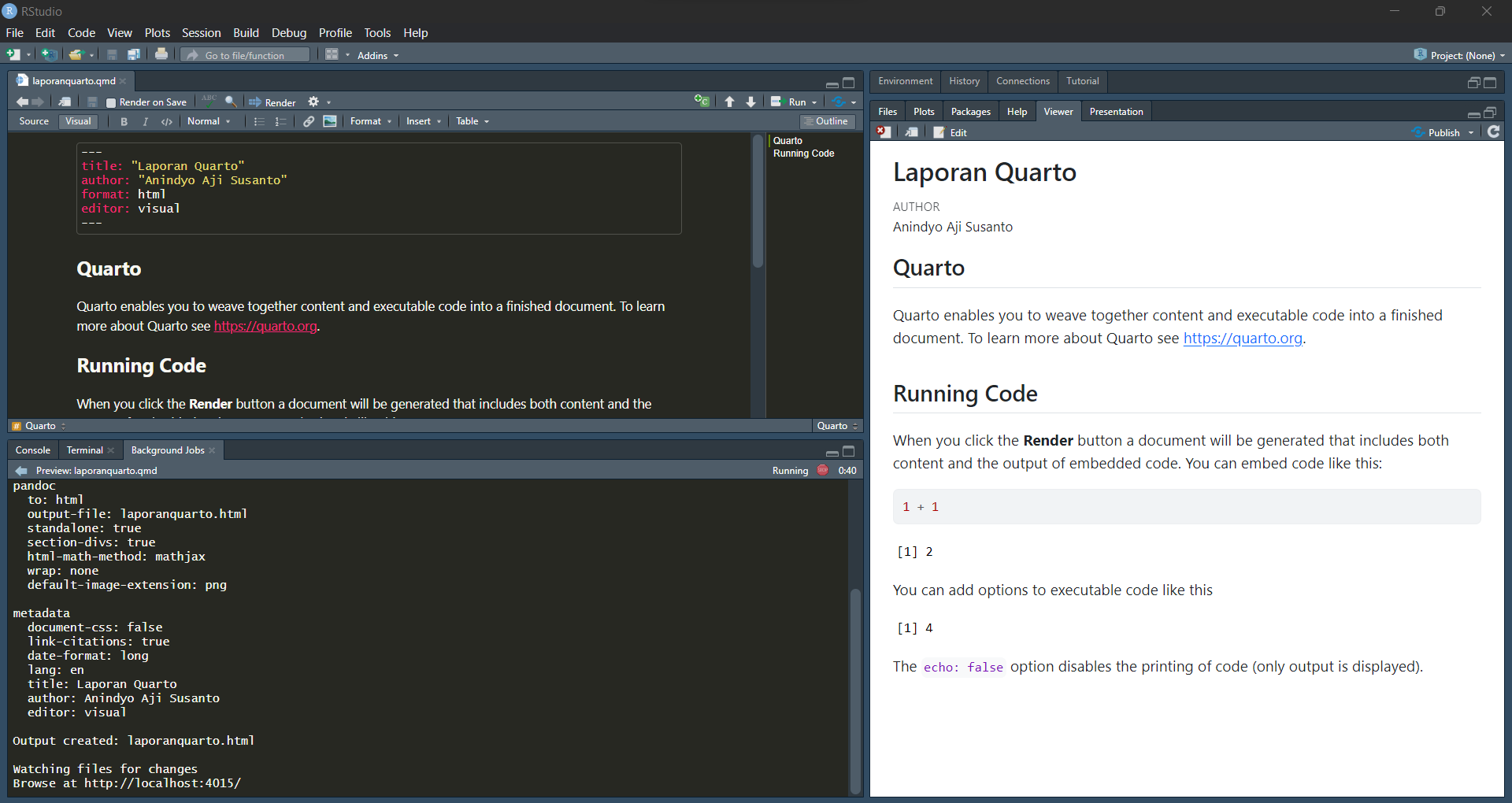Refresh the Viewer pane
Screen dimensions: 1512x803
(x=1494, y=131)
